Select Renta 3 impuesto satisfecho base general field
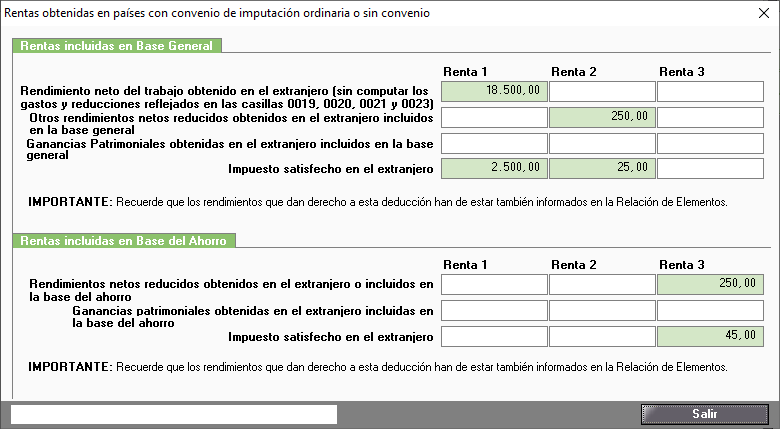 click(x=710, y=168)
